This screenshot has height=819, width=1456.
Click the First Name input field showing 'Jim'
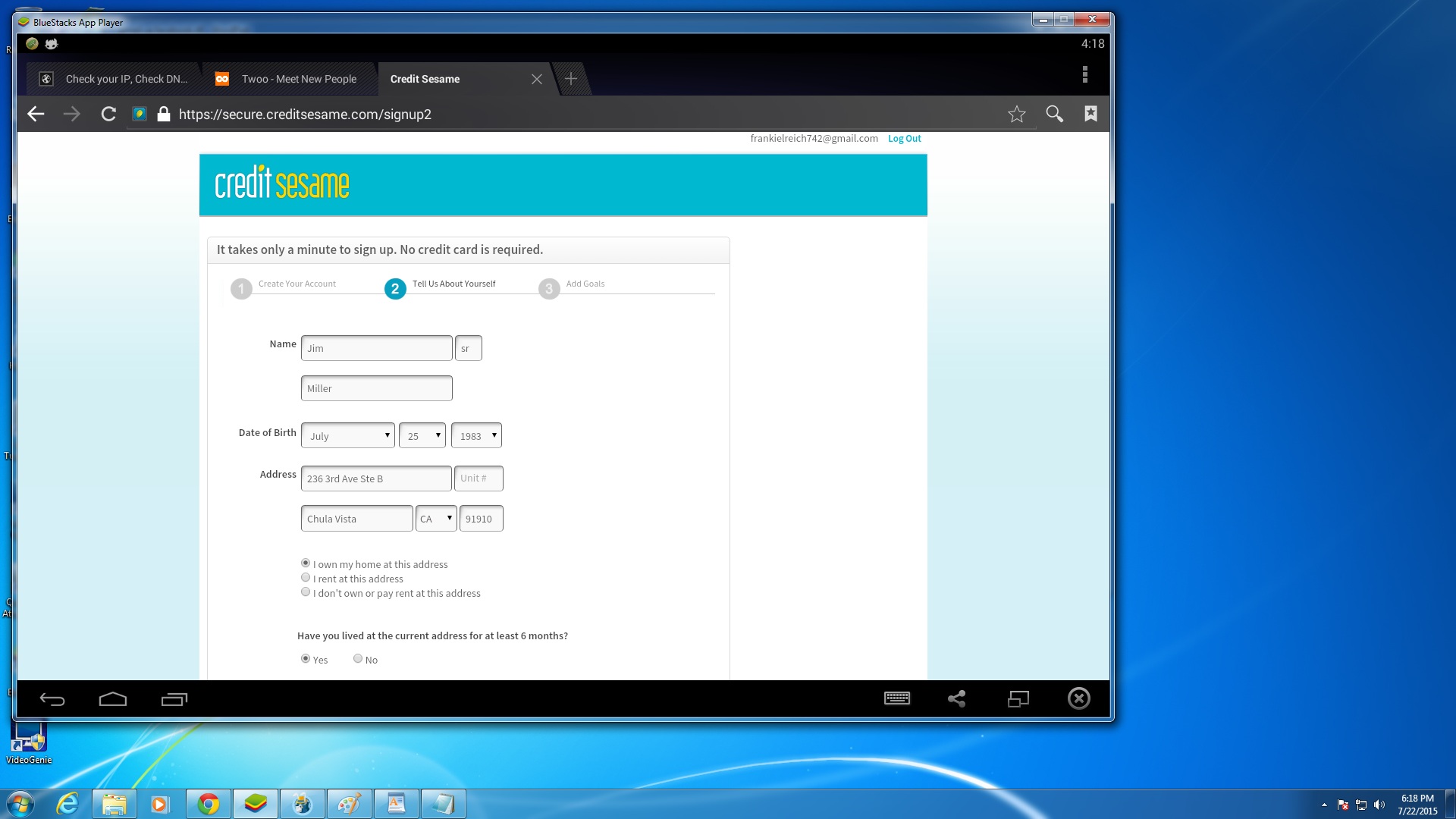tap(376, 347)
